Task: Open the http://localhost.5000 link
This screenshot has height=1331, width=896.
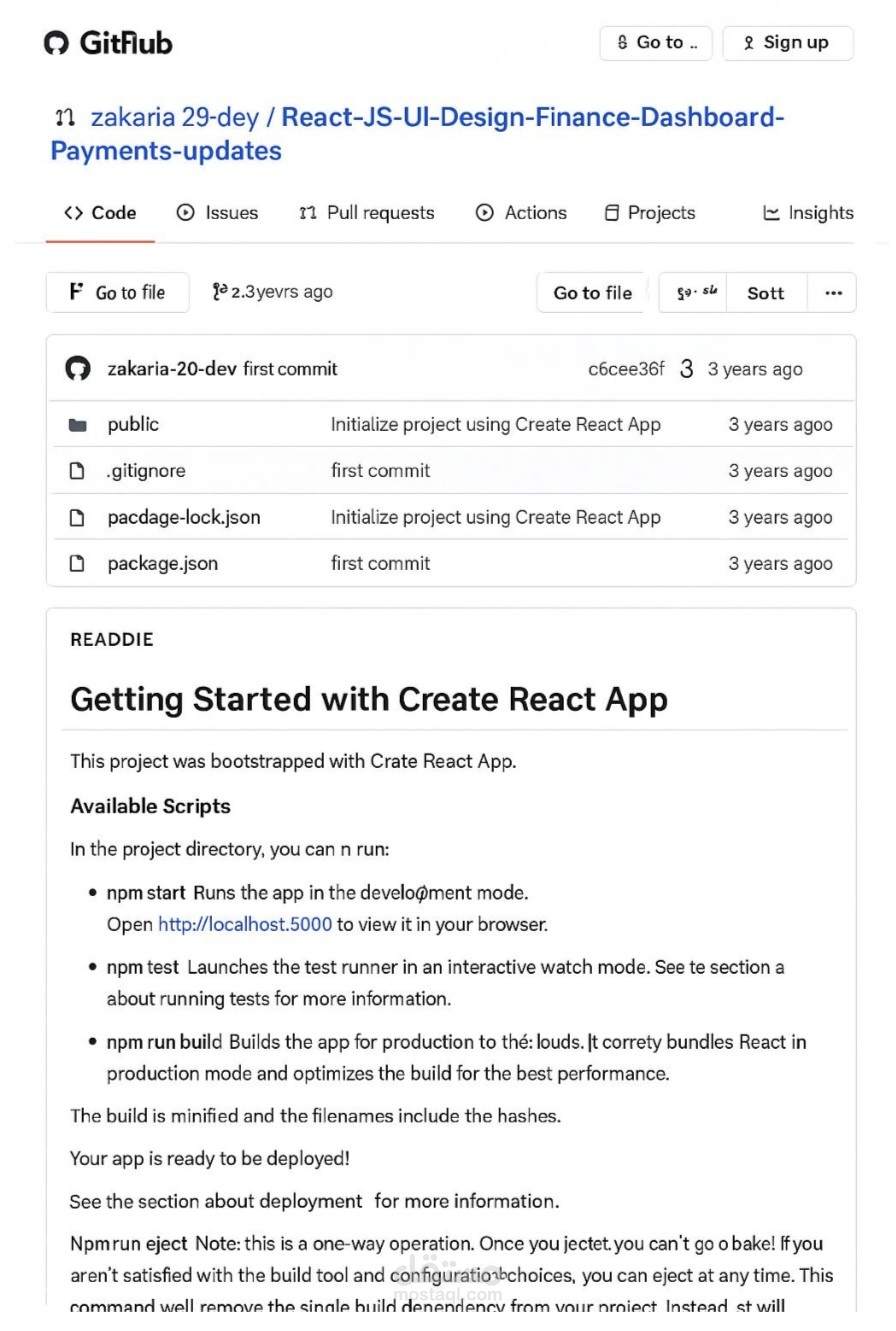Action: pos(245,924)
